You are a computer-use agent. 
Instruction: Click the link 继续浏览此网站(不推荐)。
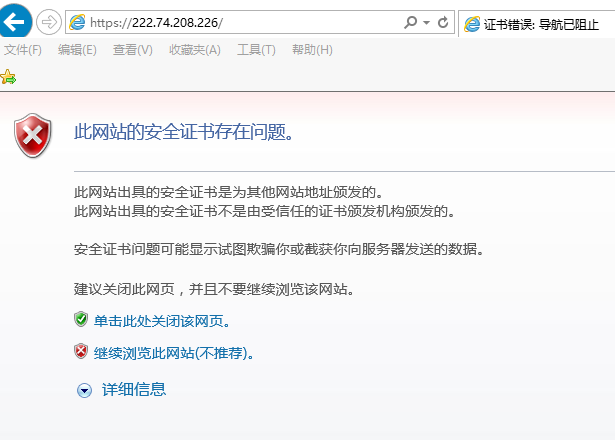click(x=174, y=353)
